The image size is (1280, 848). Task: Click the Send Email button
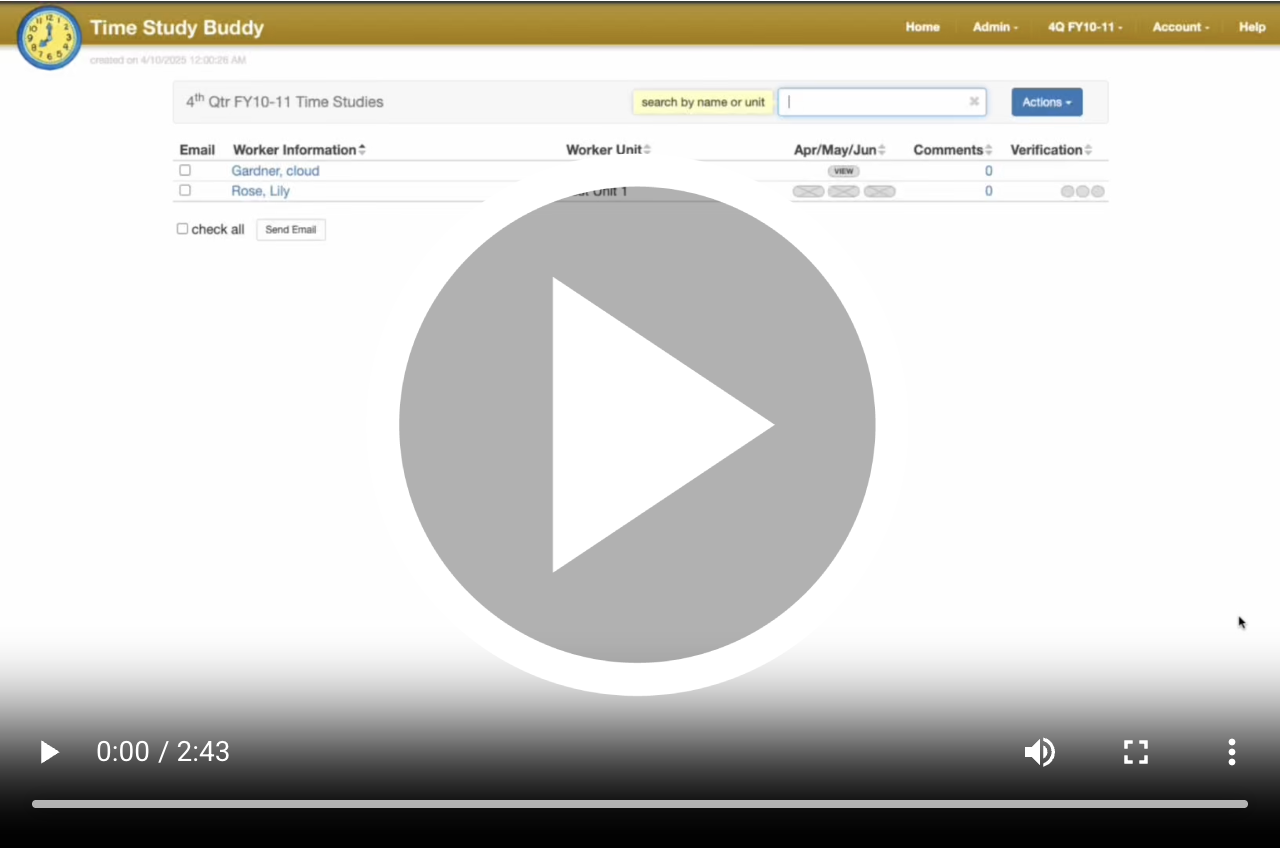(291, 230)
